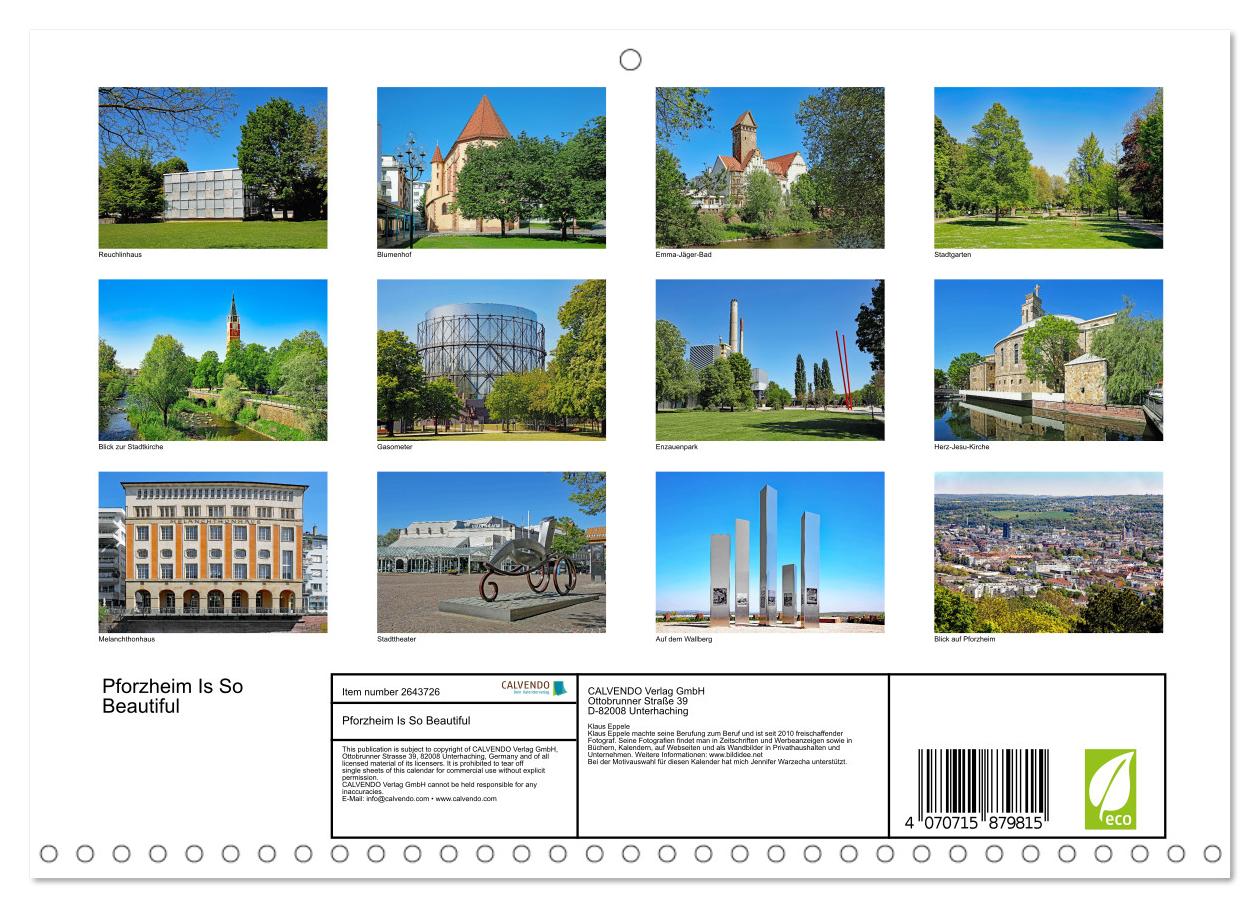The height and width of the screenshot is (908, 1260).
Task: Open the Herz-Jesu-Kirche photo thumbnail
Action: pos(1048,360)
